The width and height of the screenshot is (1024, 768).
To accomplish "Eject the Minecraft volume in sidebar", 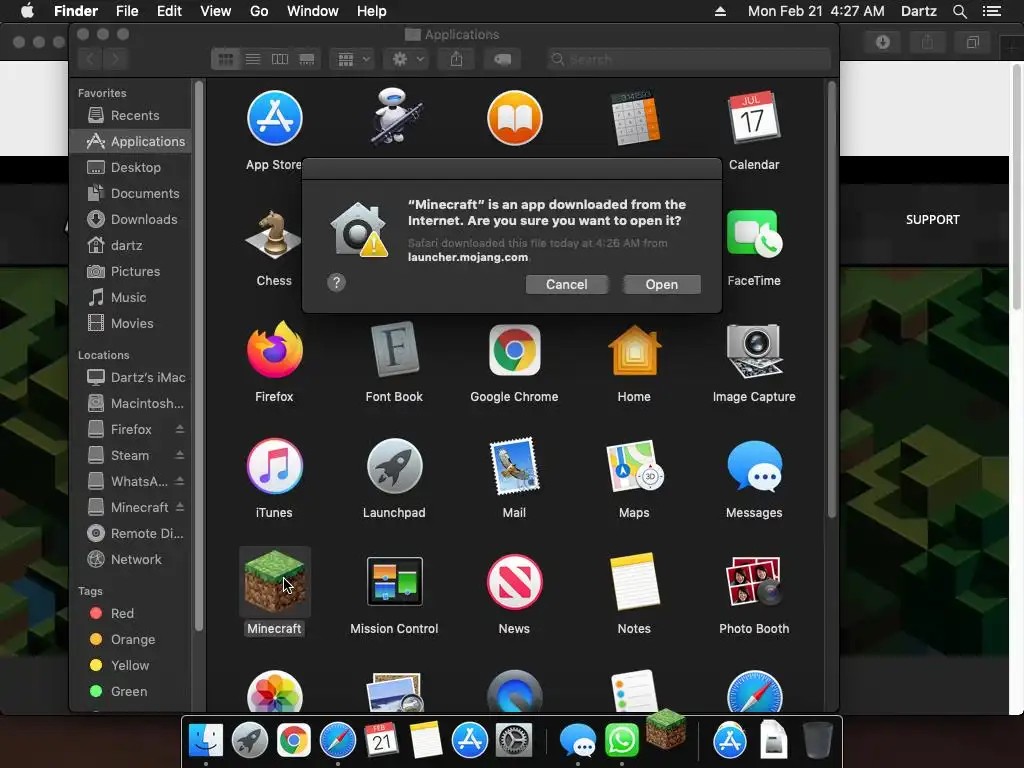I will [180, 507].
